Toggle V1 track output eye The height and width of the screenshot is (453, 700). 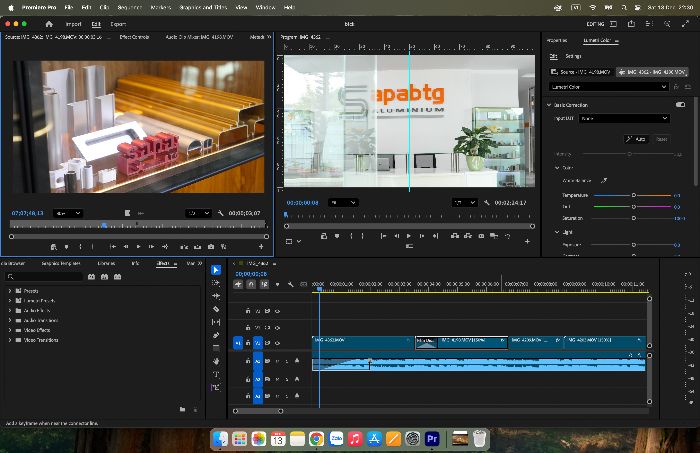(277, 343)
